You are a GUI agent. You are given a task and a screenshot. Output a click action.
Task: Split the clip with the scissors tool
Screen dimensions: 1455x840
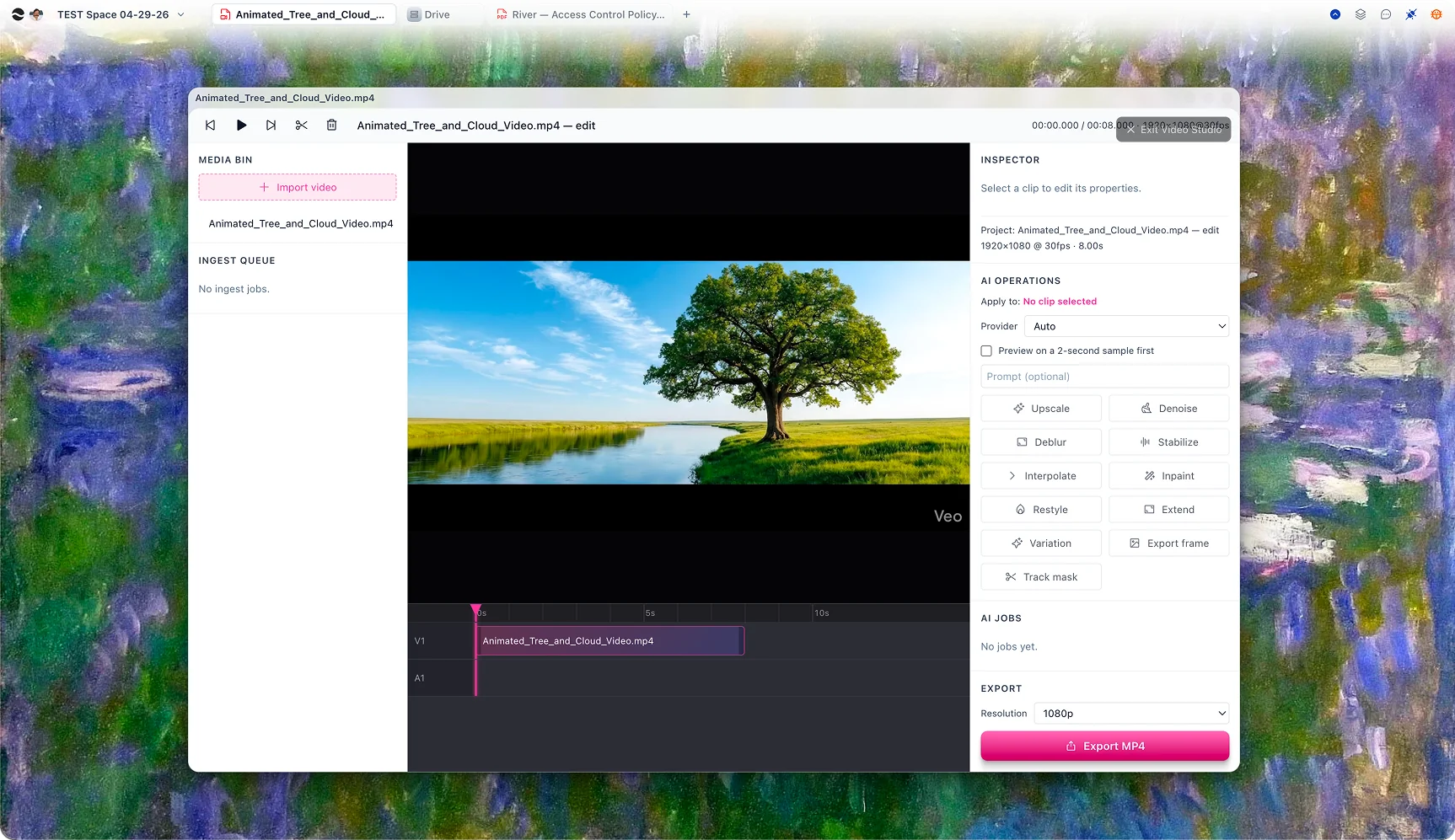click(x=301, y=126)
